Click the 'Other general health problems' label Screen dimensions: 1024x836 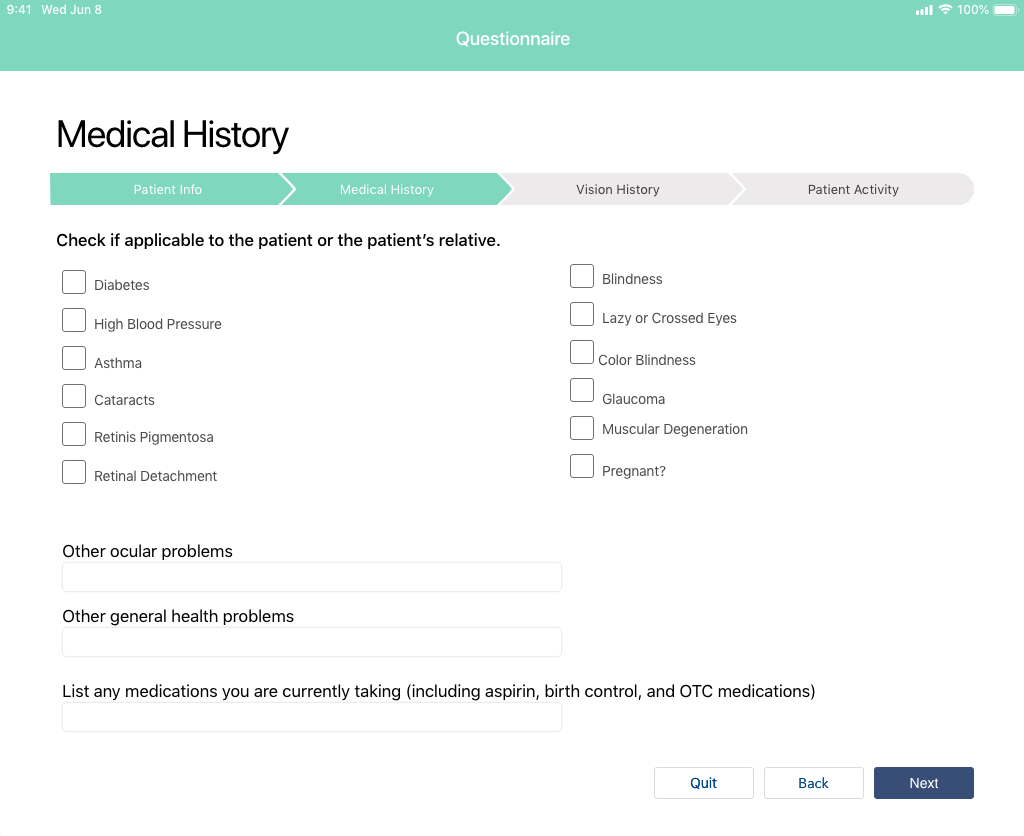(178, 617)
